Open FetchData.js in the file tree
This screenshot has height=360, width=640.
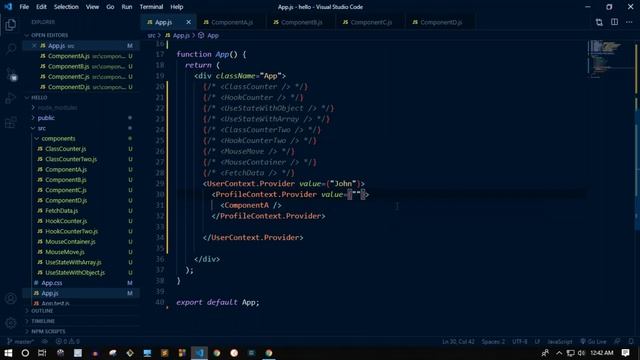(61, 211)
